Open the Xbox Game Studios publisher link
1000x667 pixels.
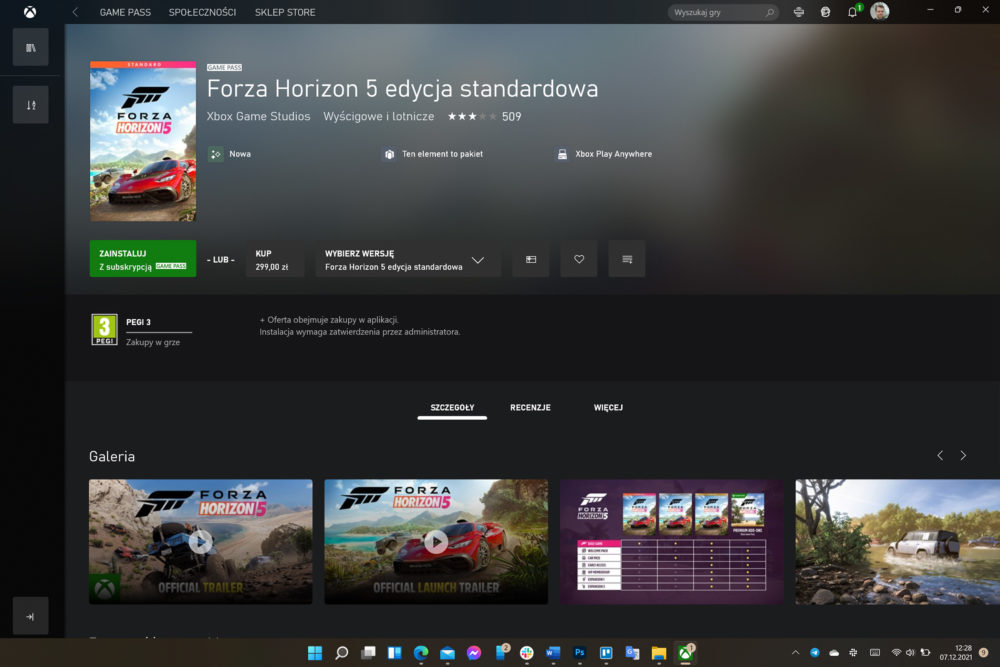(258, 117)
